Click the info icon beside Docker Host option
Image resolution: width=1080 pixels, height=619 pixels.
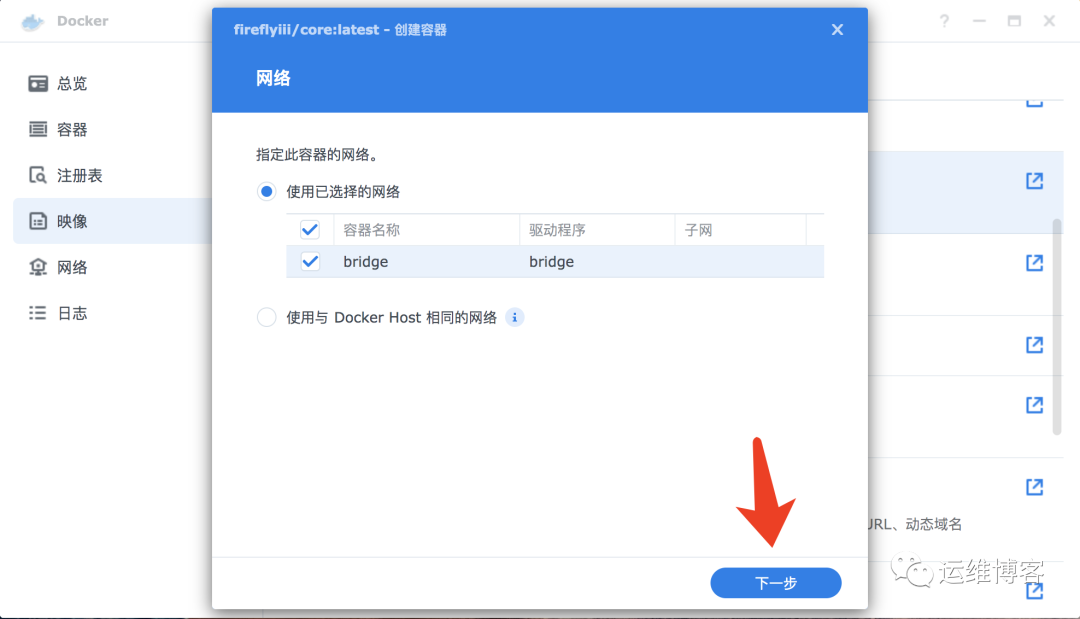(x=515, y=317)
